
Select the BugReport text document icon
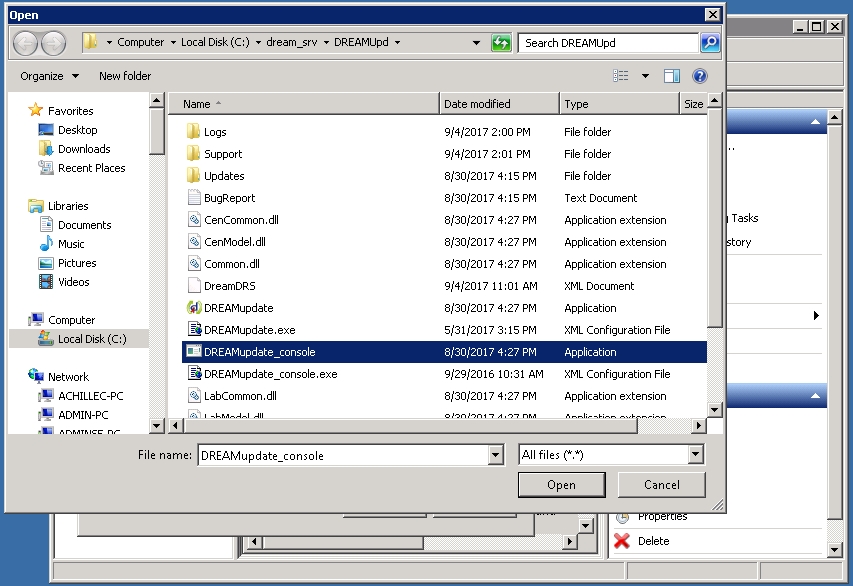[194, 198]
